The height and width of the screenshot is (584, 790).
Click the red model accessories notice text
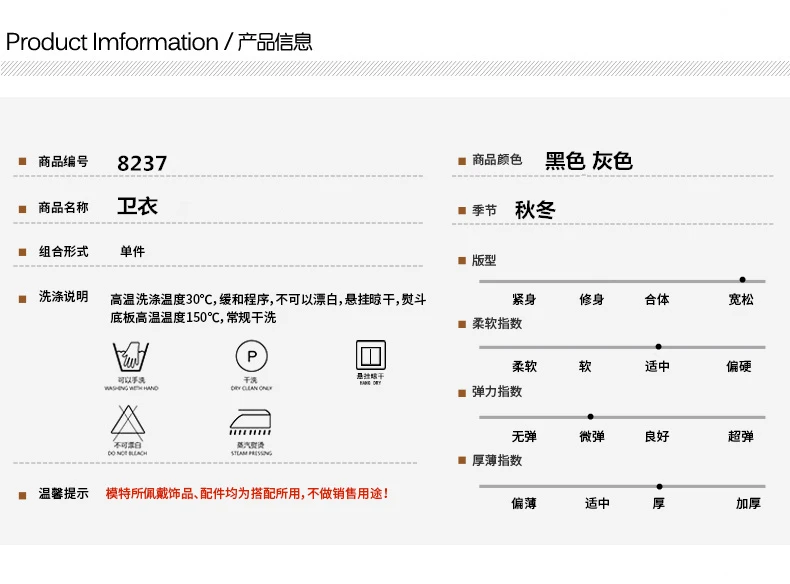pos(247,493)
